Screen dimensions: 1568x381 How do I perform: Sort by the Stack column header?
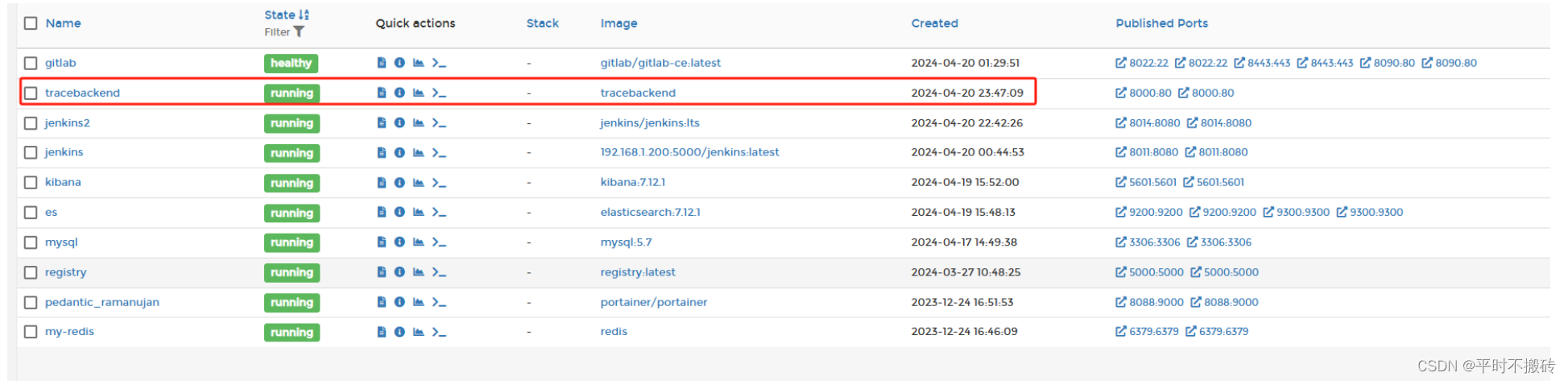pos(542,23)
